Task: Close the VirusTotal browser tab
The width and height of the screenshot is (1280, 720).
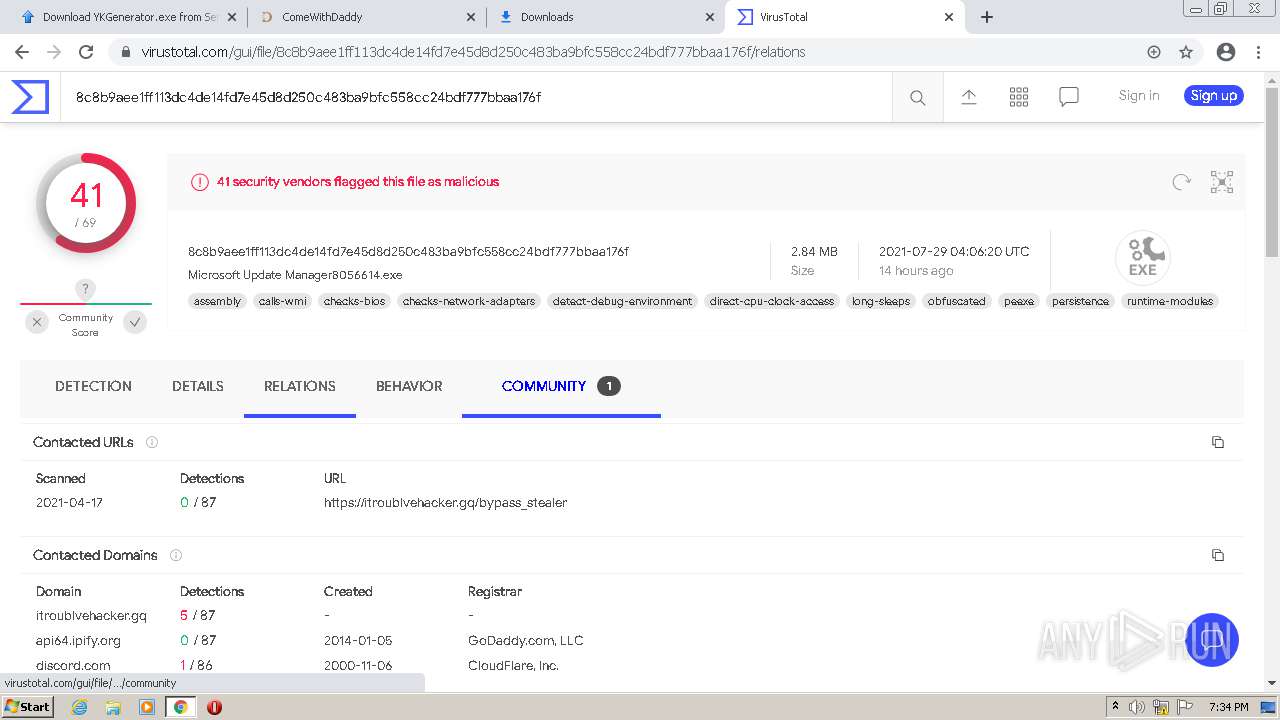Action: tap(949, 17)
